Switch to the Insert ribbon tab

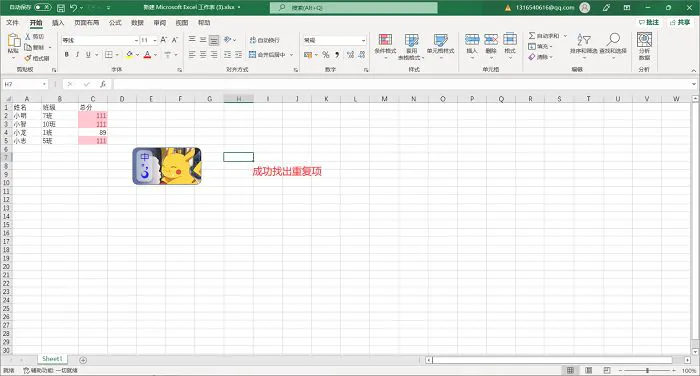(x=58, y=23)
